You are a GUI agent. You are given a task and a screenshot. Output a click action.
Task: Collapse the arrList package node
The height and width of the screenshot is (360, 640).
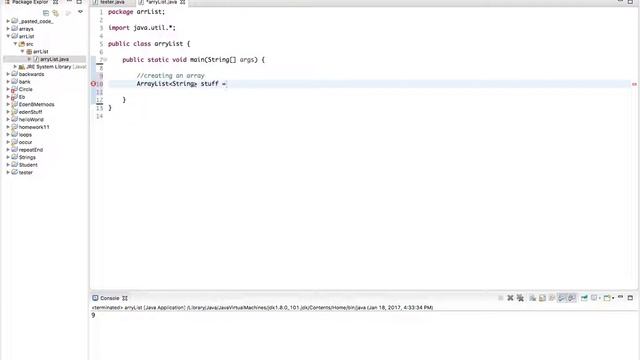coord(22,51)
